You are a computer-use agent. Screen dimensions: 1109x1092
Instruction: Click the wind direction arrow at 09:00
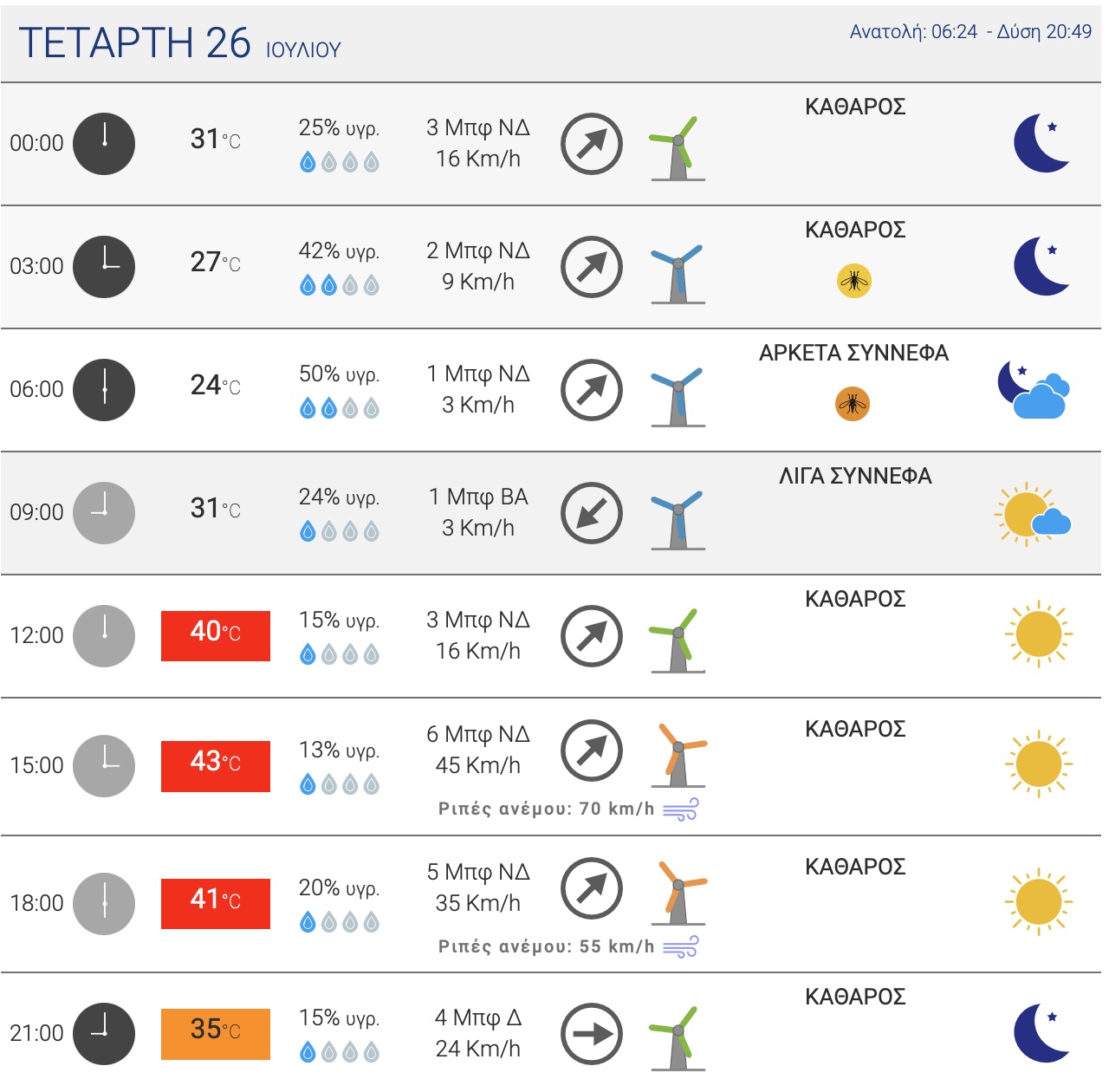pos(592,513)
